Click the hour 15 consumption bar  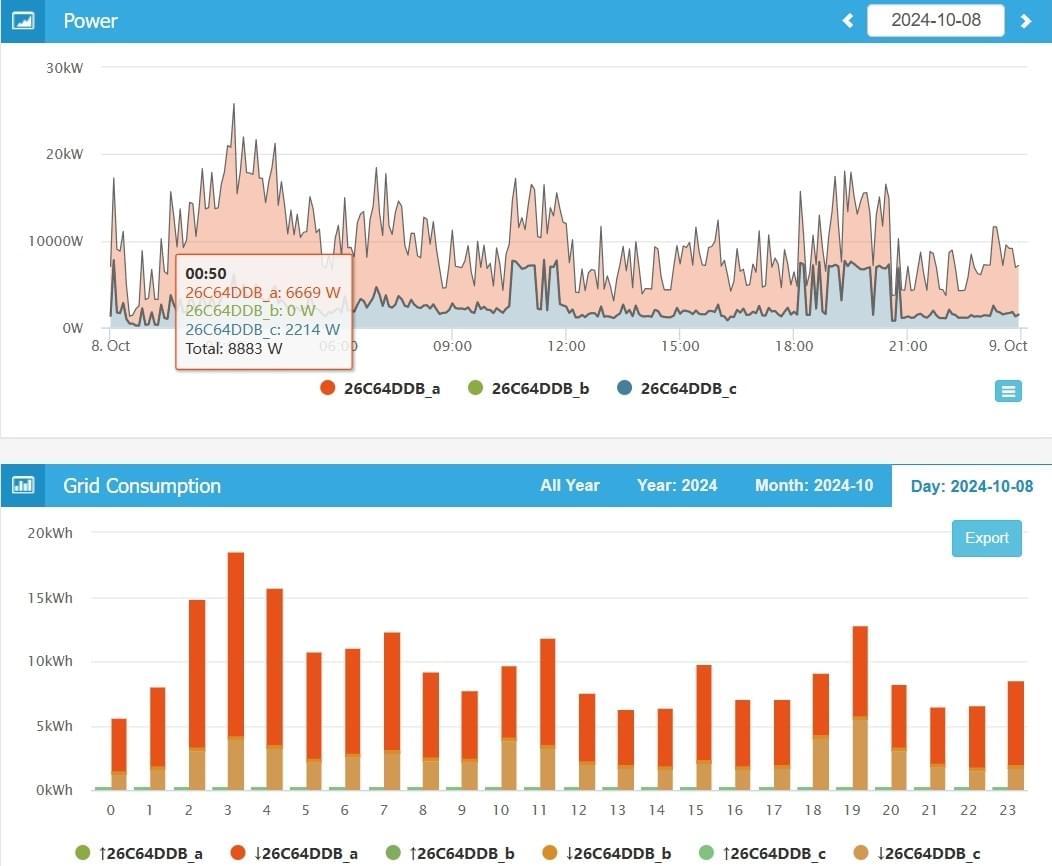(704, 727)
